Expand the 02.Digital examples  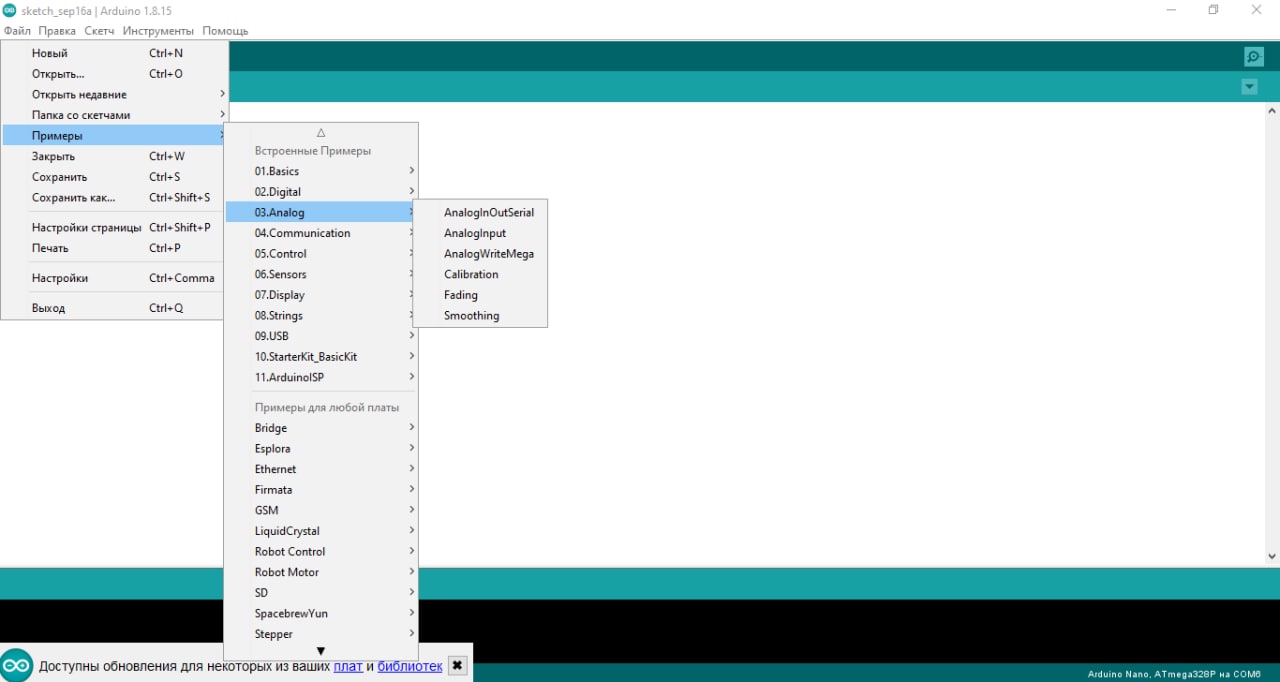point(321,192)
